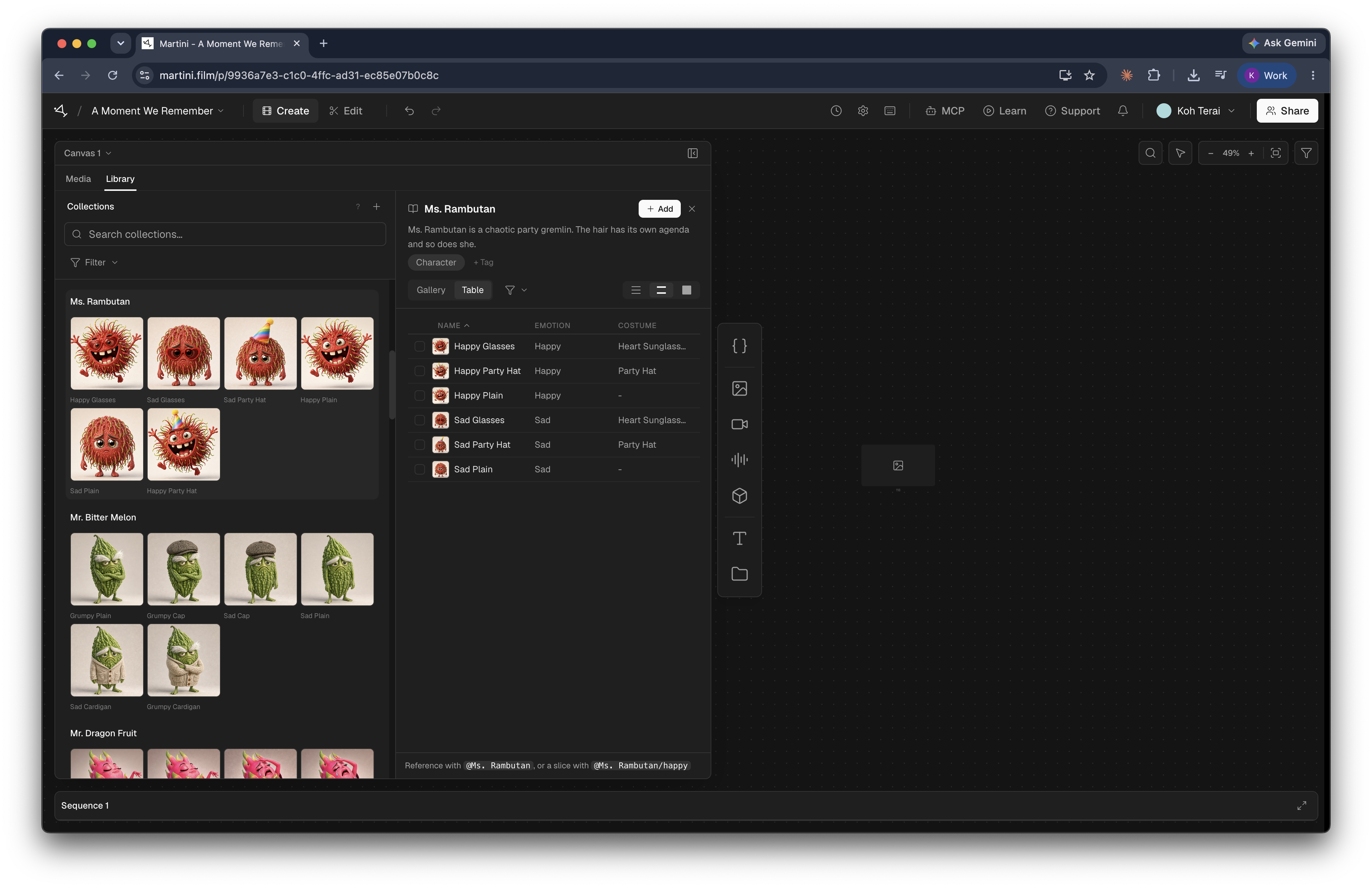Select the Sad Party Hat thumbnail
The width and height of the screenshot is (1372, 888).
click(x=260, y=353)
